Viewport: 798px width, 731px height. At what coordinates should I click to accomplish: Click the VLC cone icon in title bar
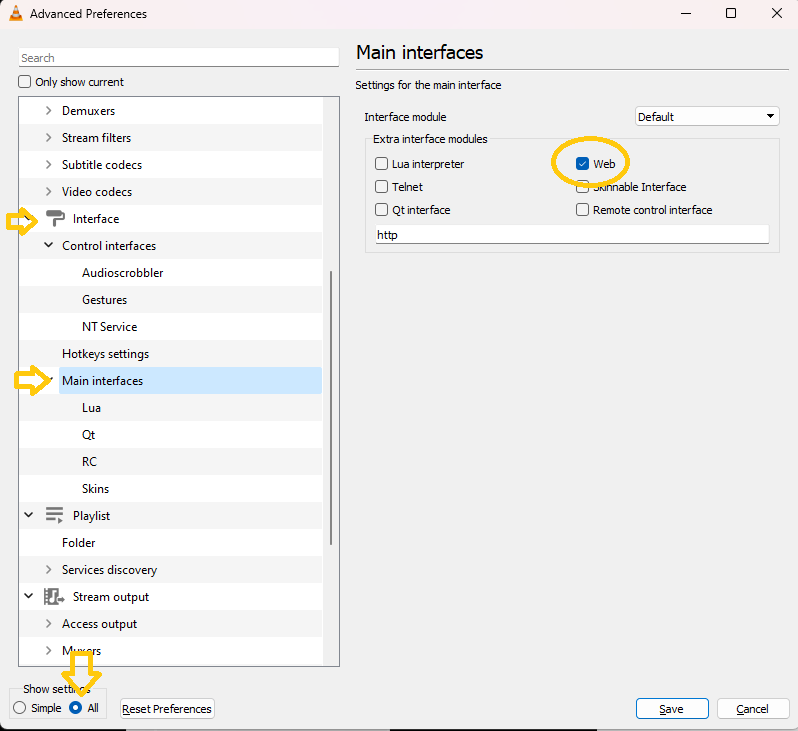(16, 14)
